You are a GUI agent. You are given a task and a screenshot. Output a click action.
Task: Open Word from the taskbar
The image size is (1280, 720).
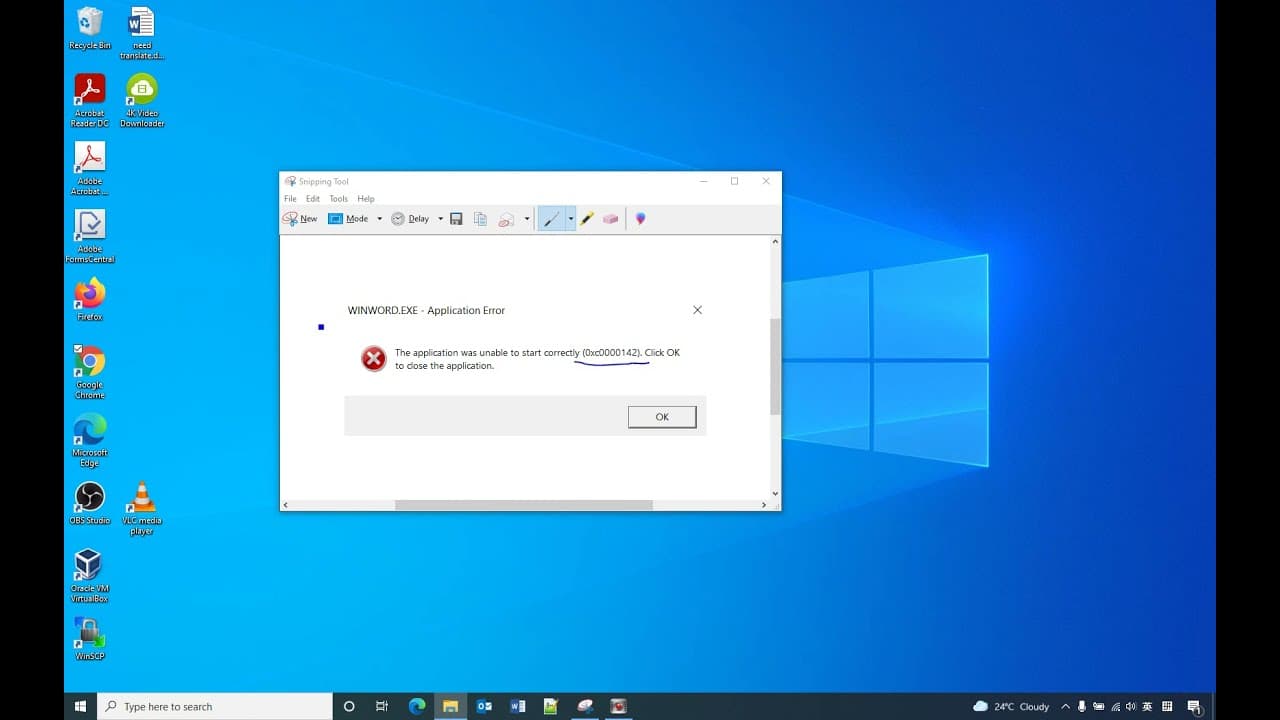click(517, 706)
